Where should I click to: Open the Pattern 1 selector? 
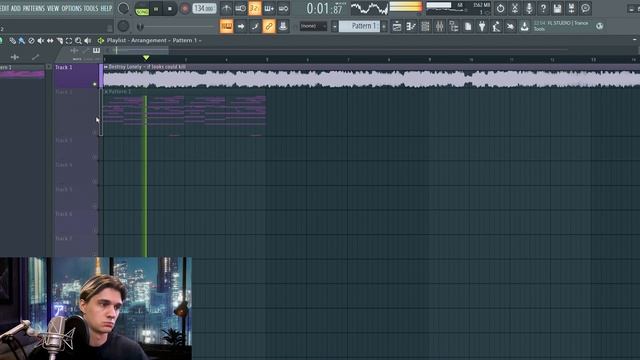tap(360, 26)
